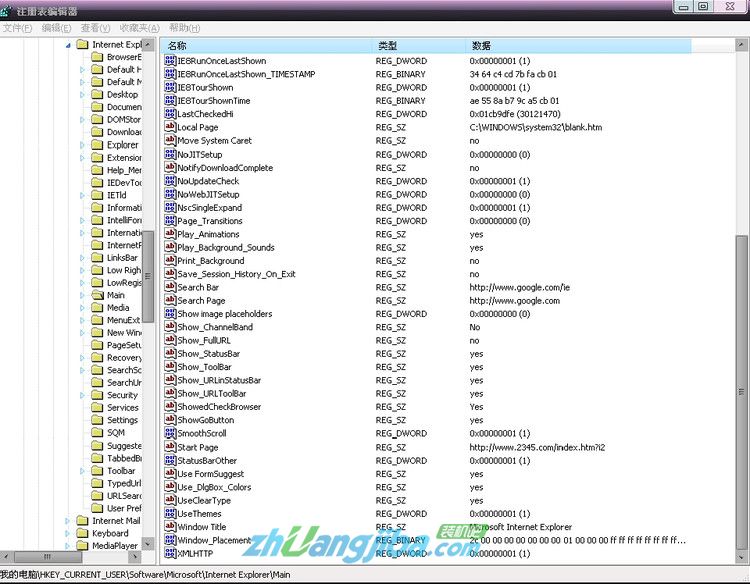Open the 文件(F) menu

click(17, 28)
